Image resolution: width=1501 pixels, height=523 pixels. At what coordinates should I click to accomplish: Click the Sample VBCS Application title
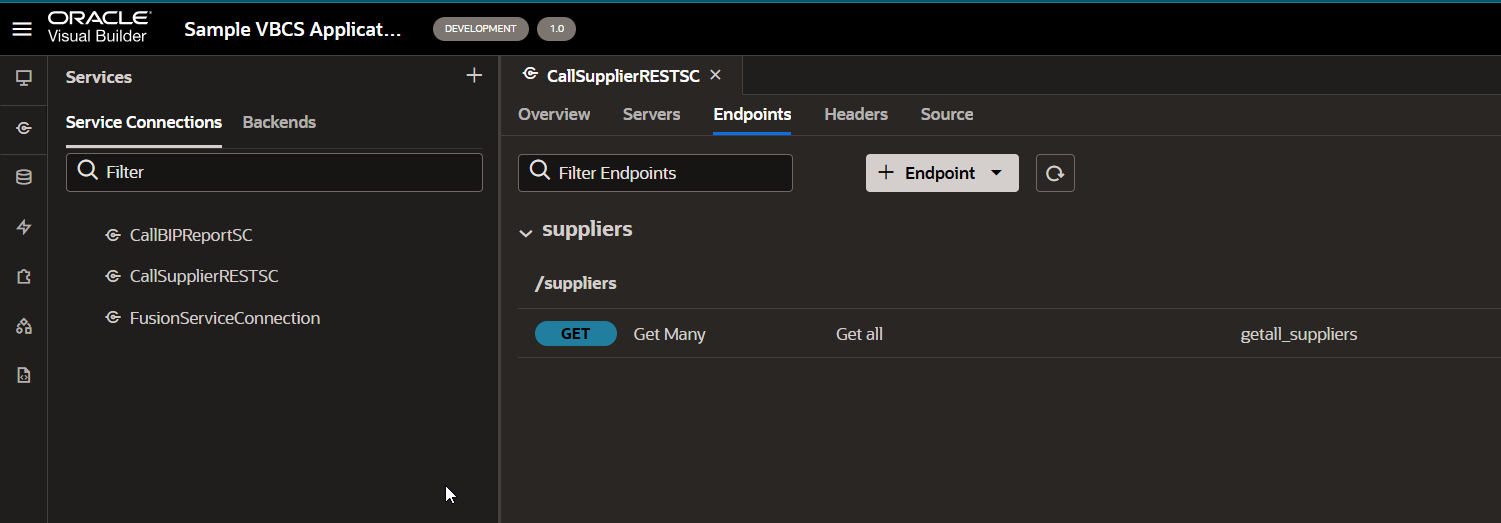(x=293, y=29)
